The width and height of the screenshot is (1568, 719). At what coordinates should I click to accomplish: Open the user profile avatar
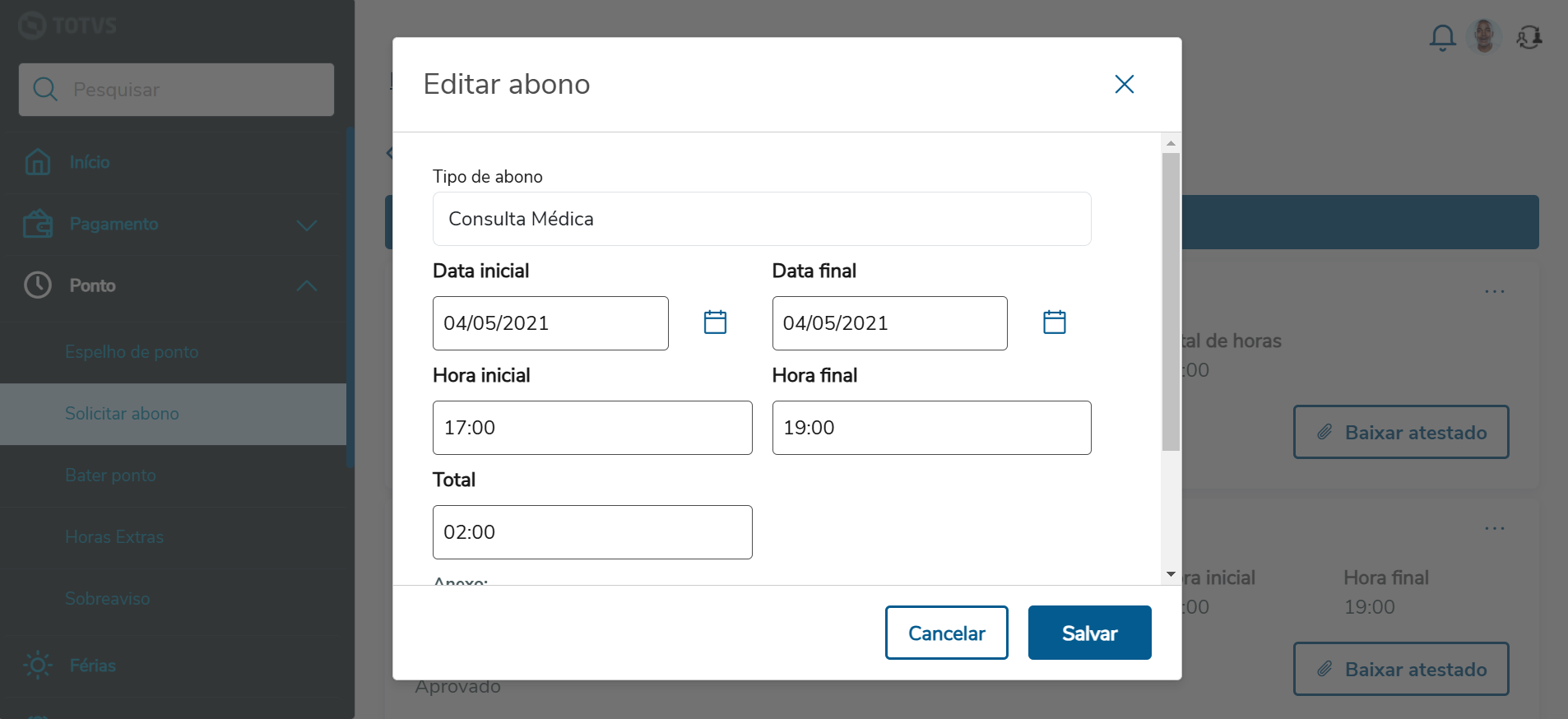1484,37
